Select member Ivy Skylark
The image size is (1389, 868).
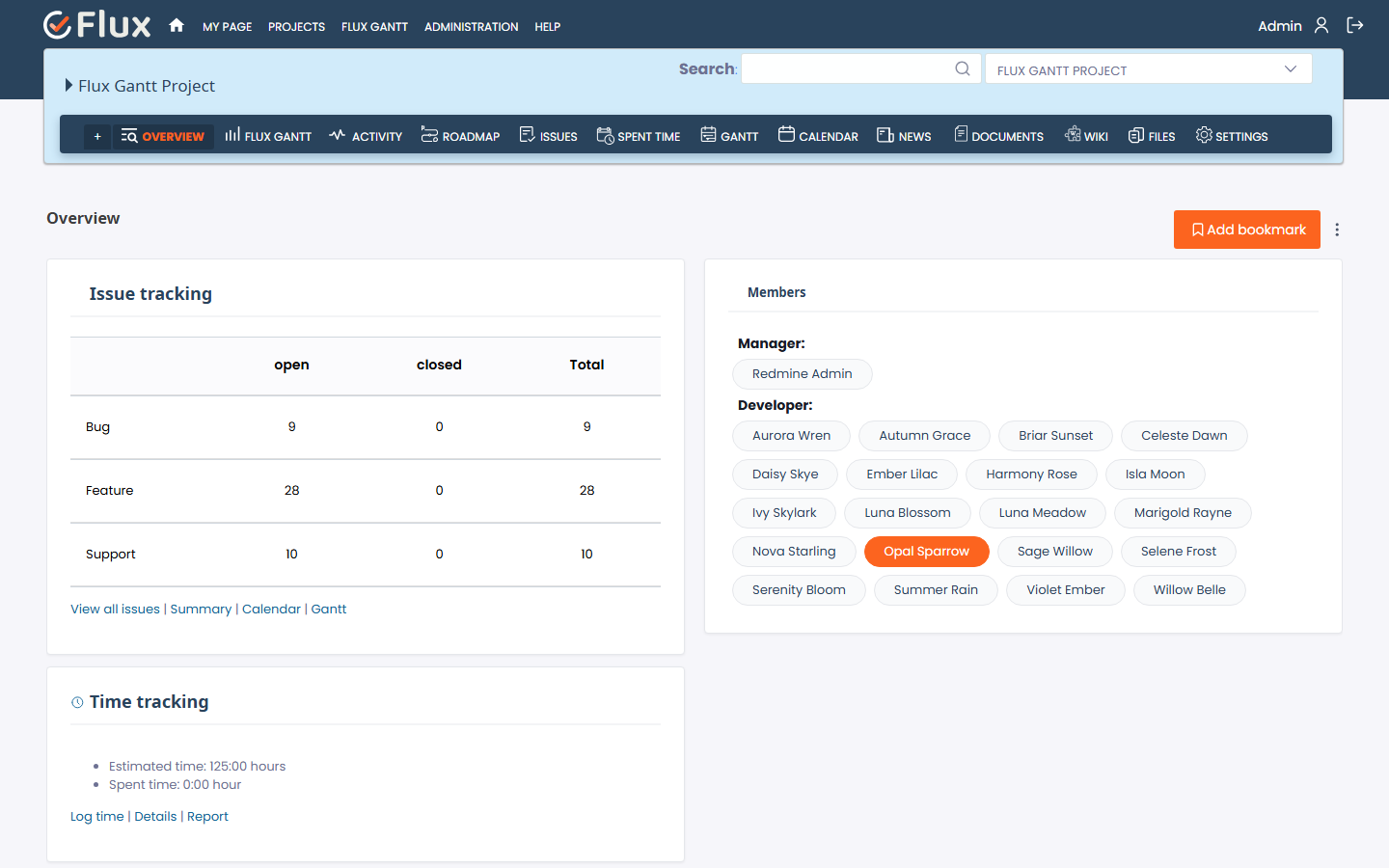784,513
